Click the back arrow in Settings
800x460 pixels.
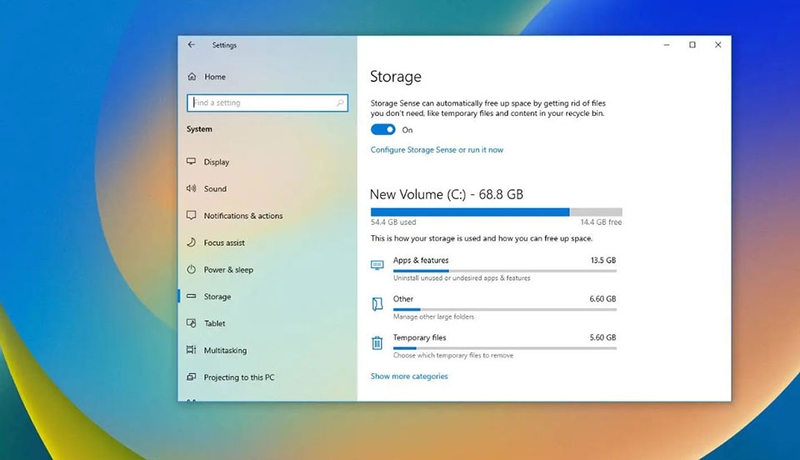(x=191, y=45)
